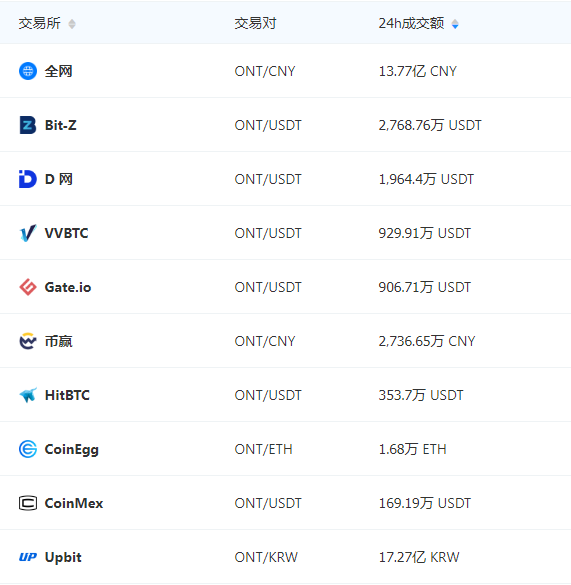The image size is (571, 585).
Task: Open the D 网 exchange link
Action: tap(59, 179)
